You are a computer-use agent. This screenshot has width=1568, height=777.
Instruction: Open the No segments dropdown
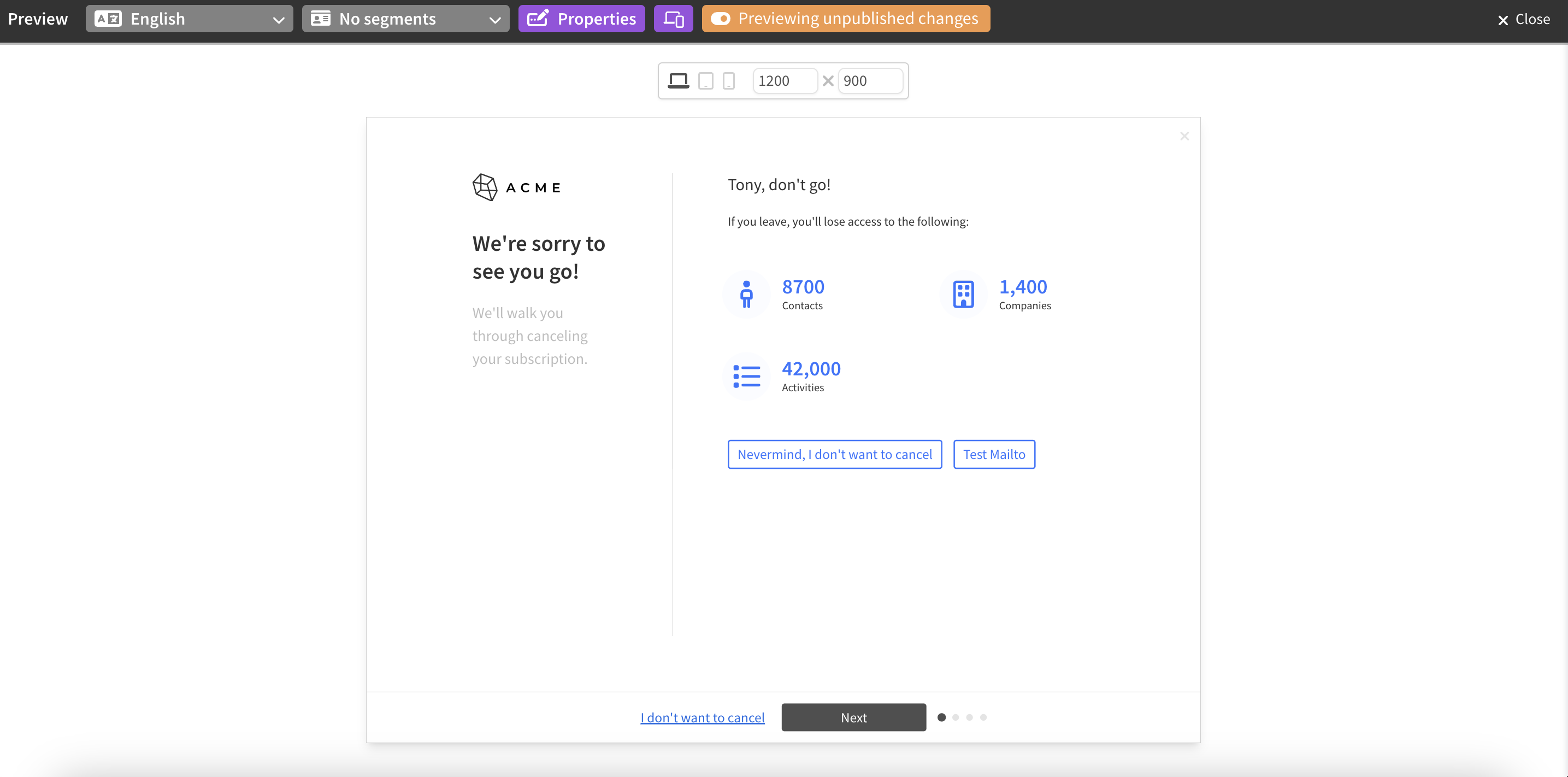point(405,18)
